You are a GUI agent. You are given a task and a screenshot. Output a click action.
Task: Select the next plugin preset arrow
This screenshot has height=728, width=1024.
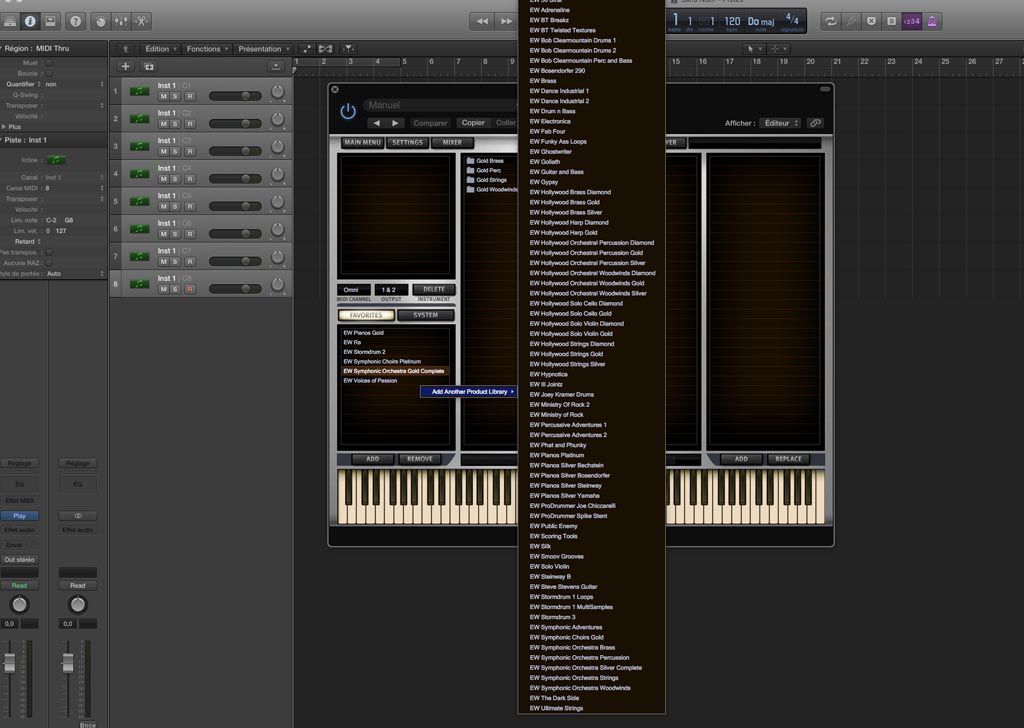click(395, 123)
